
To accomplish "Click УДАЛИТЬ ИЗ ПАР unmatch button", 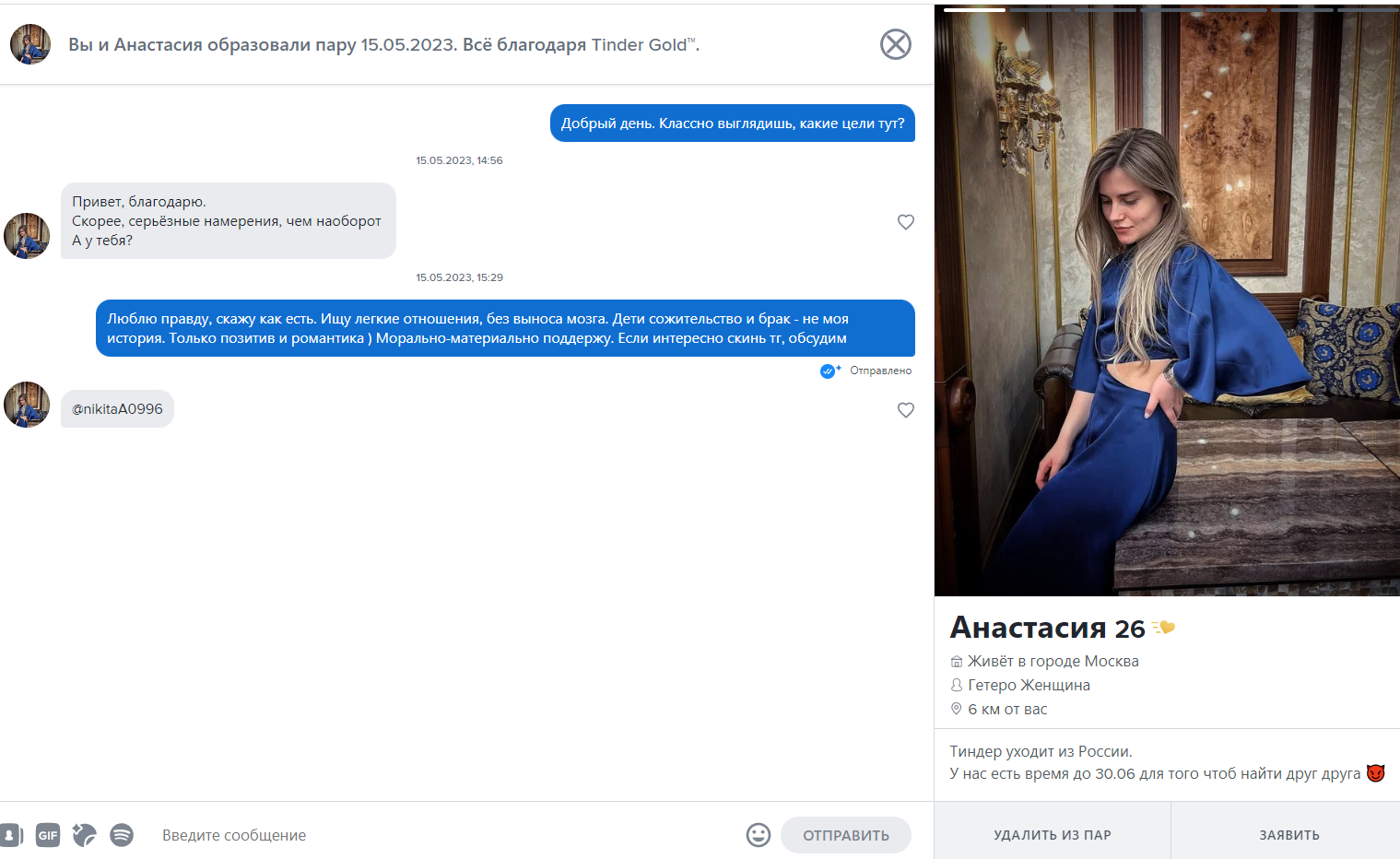I will pos(1053,835).
